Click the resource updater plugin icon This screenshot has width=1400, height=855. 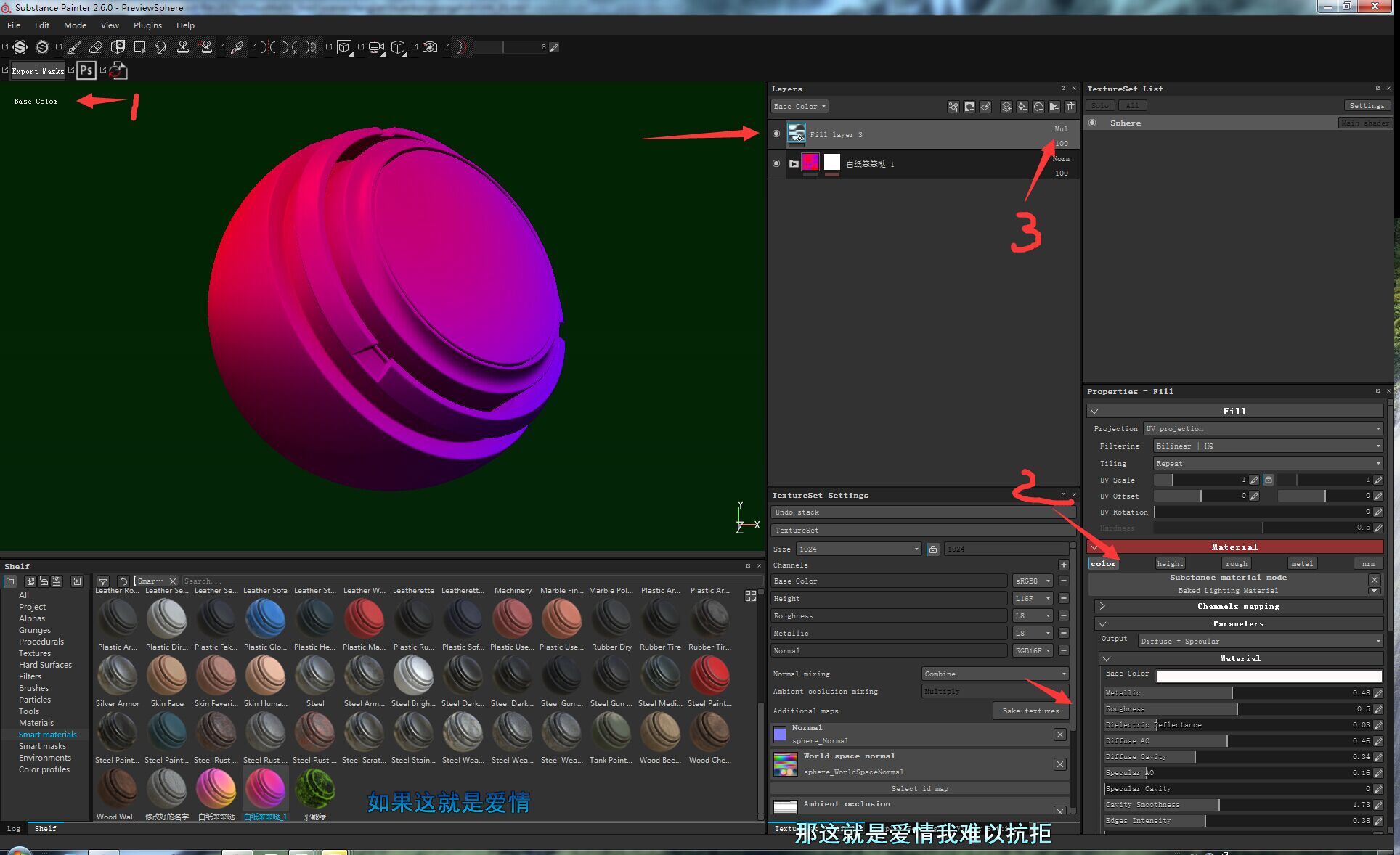[118, 70]
